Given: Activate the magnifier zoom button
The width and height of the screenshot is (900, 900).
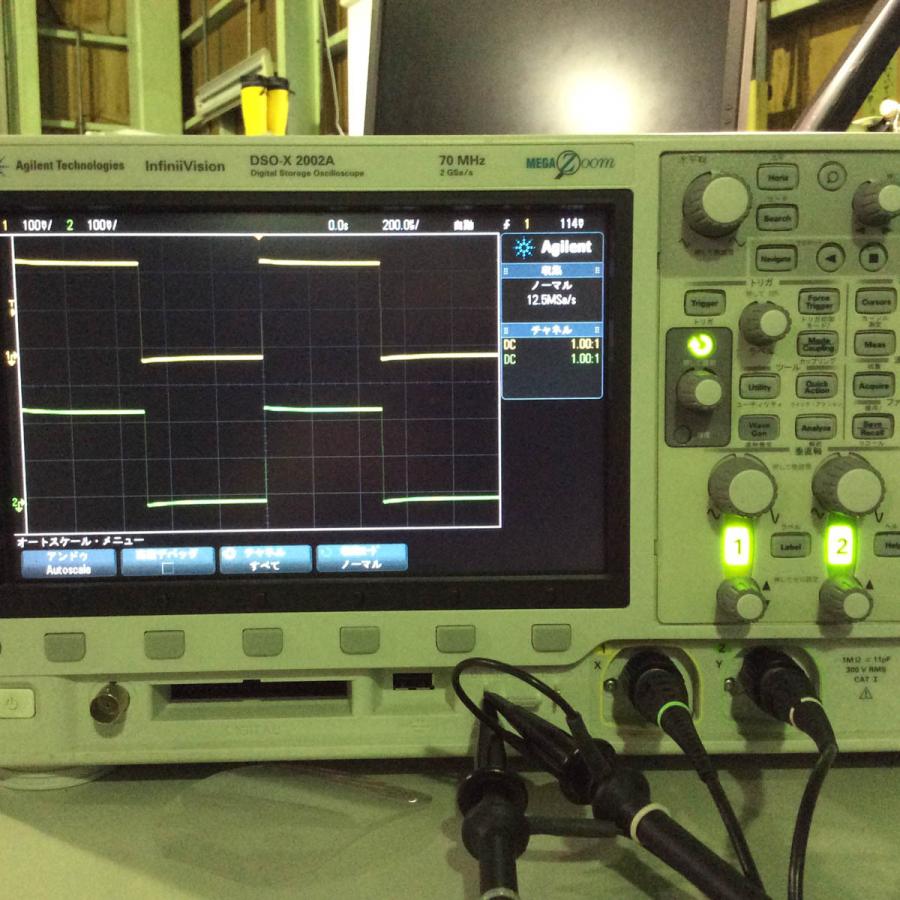Looking at the screenshot, I should click(832, 176).
